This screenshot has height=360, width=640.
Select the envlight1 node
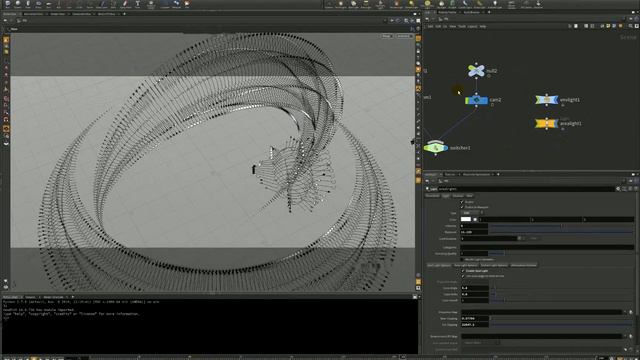pyautogui.click(x=547, y=100)
